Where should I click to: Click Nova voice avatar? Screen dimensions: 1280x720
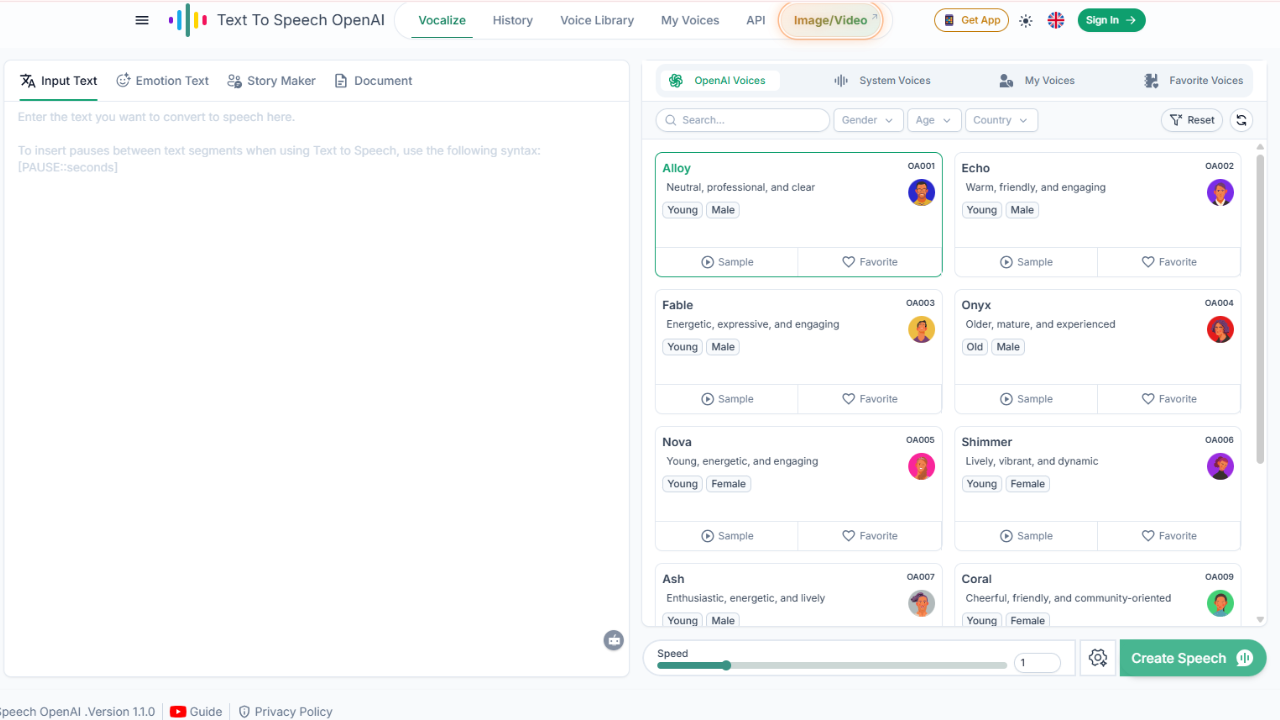[x=922, y=466]
